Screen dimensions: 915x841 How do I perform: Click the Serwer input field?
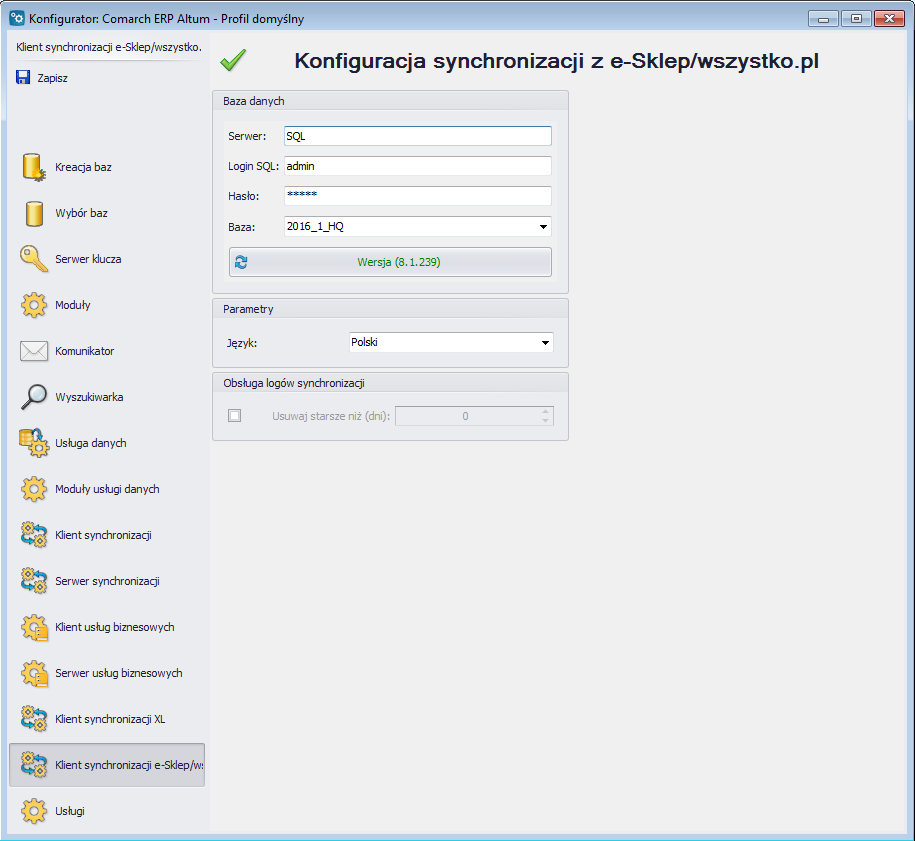(x=418, y=136)
